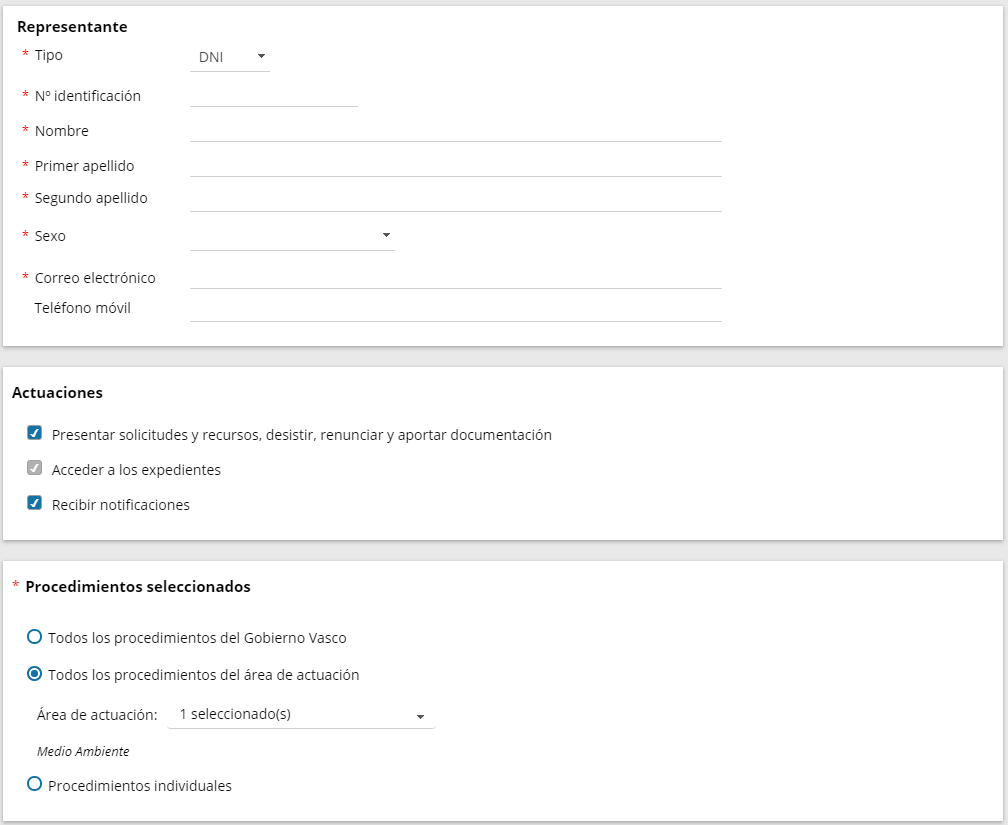Expand the Sexo dropdown
This screenshot has height=825, width=1008.
(x=292, y=236)
